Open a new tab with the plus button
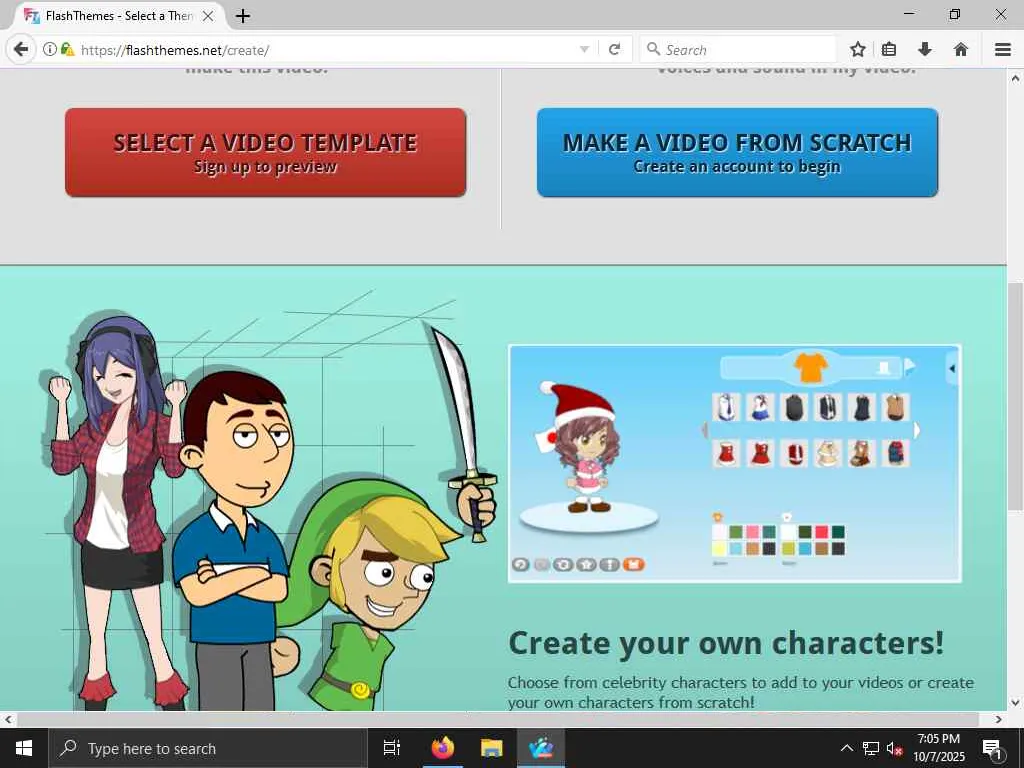Image resolution: width=1024 pixels, height=768 pixels. coord(242,16)
